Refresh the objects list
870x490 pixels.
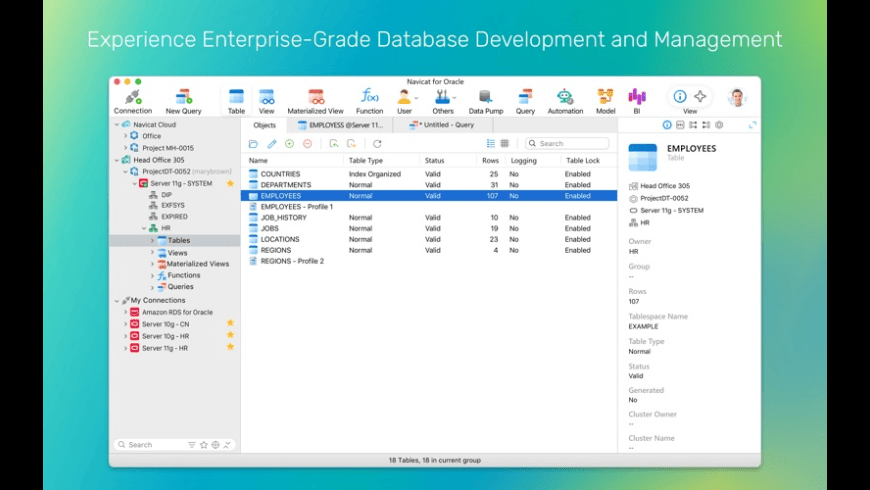(377, 144)
